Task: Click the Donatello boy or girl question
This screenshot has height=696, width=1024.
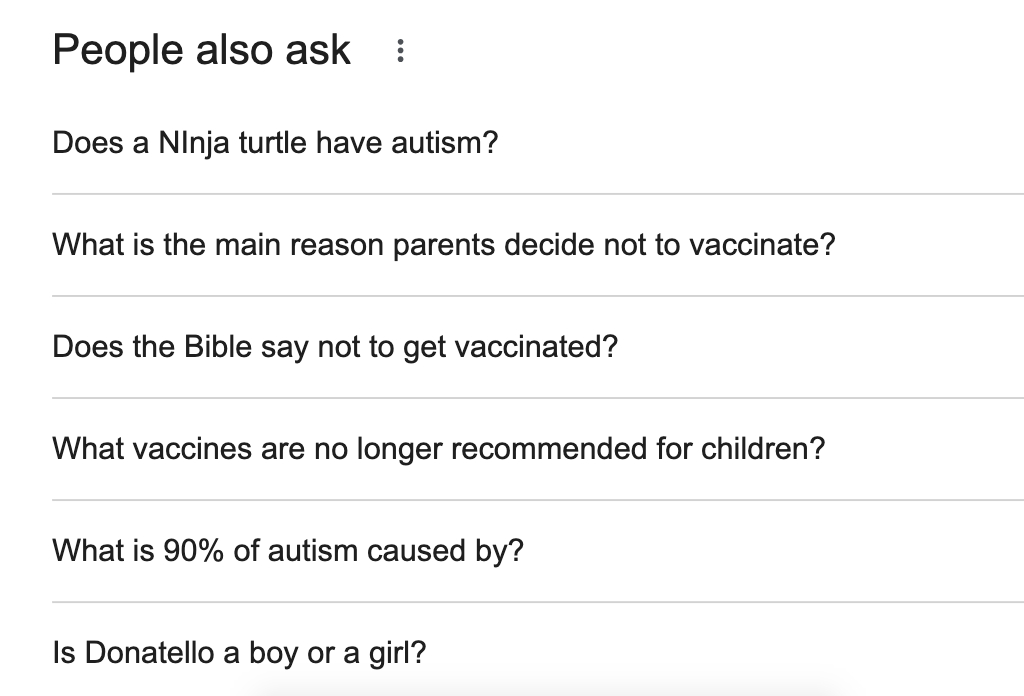Action: click(x=239, y=653)
